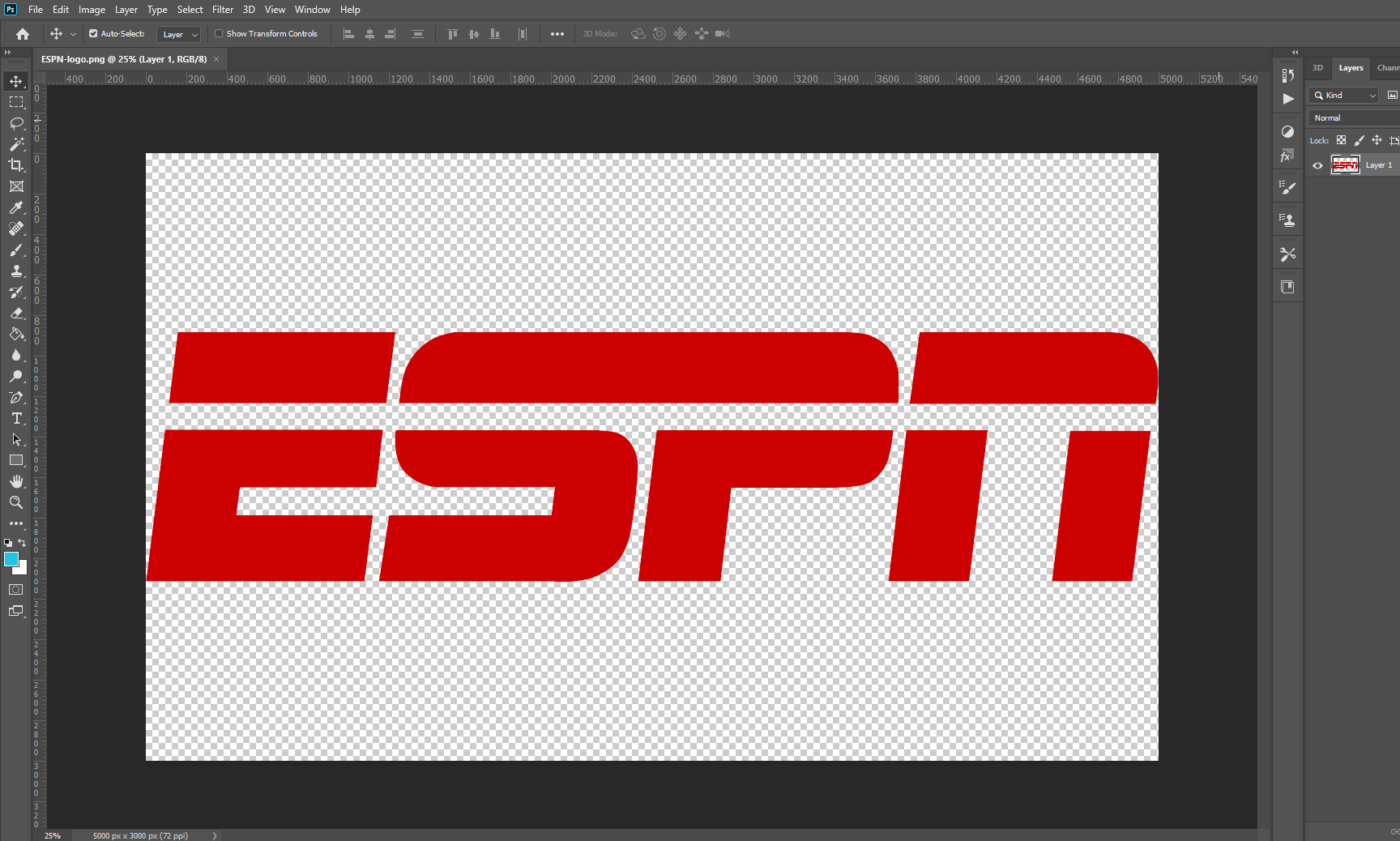This screenshot has width=1400, height=841.
Task: Select the Blur tool
Action: pyautogui.click(x=16, y=355)
